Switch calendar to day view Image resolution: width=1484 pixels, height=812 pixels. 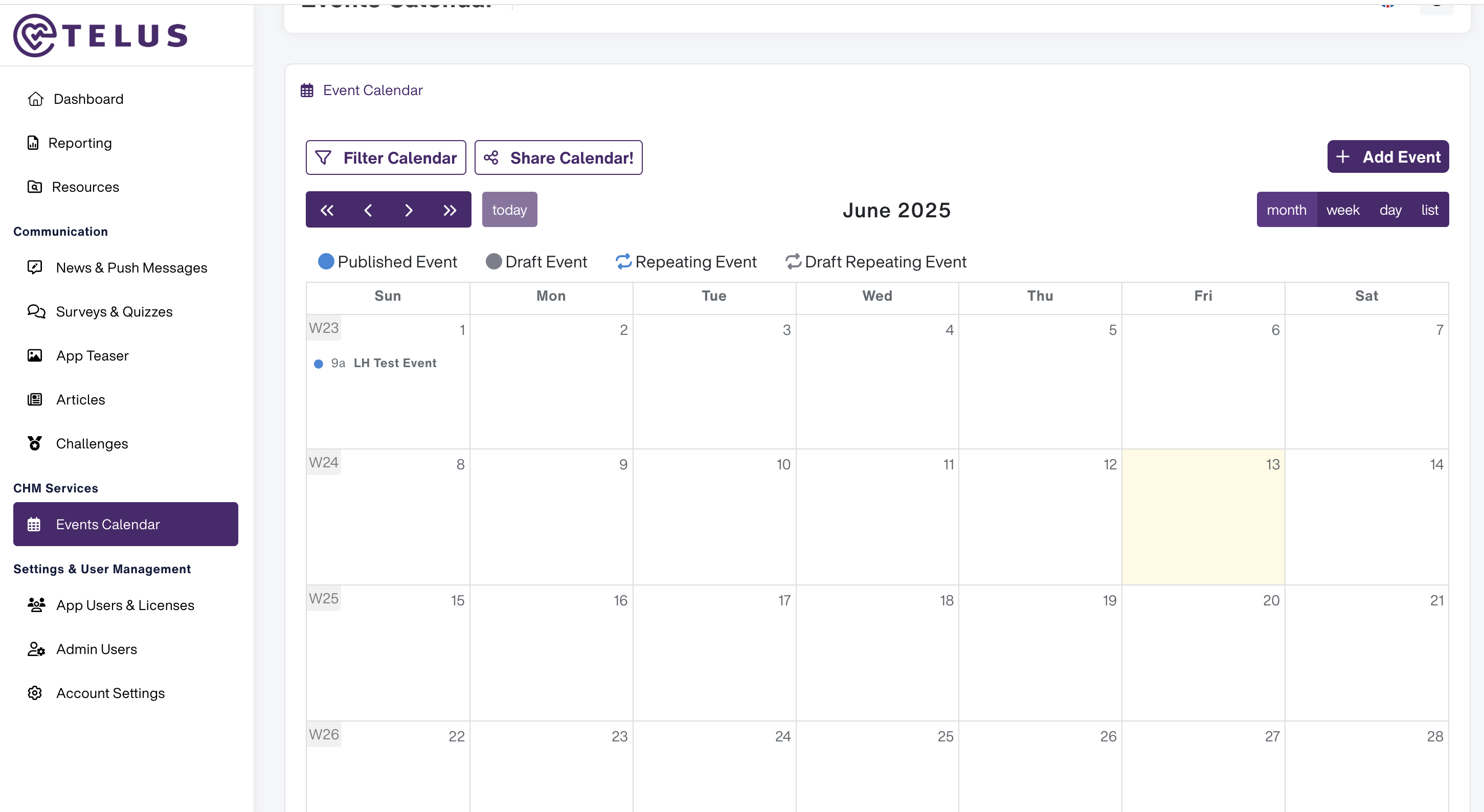(1390, 210)
